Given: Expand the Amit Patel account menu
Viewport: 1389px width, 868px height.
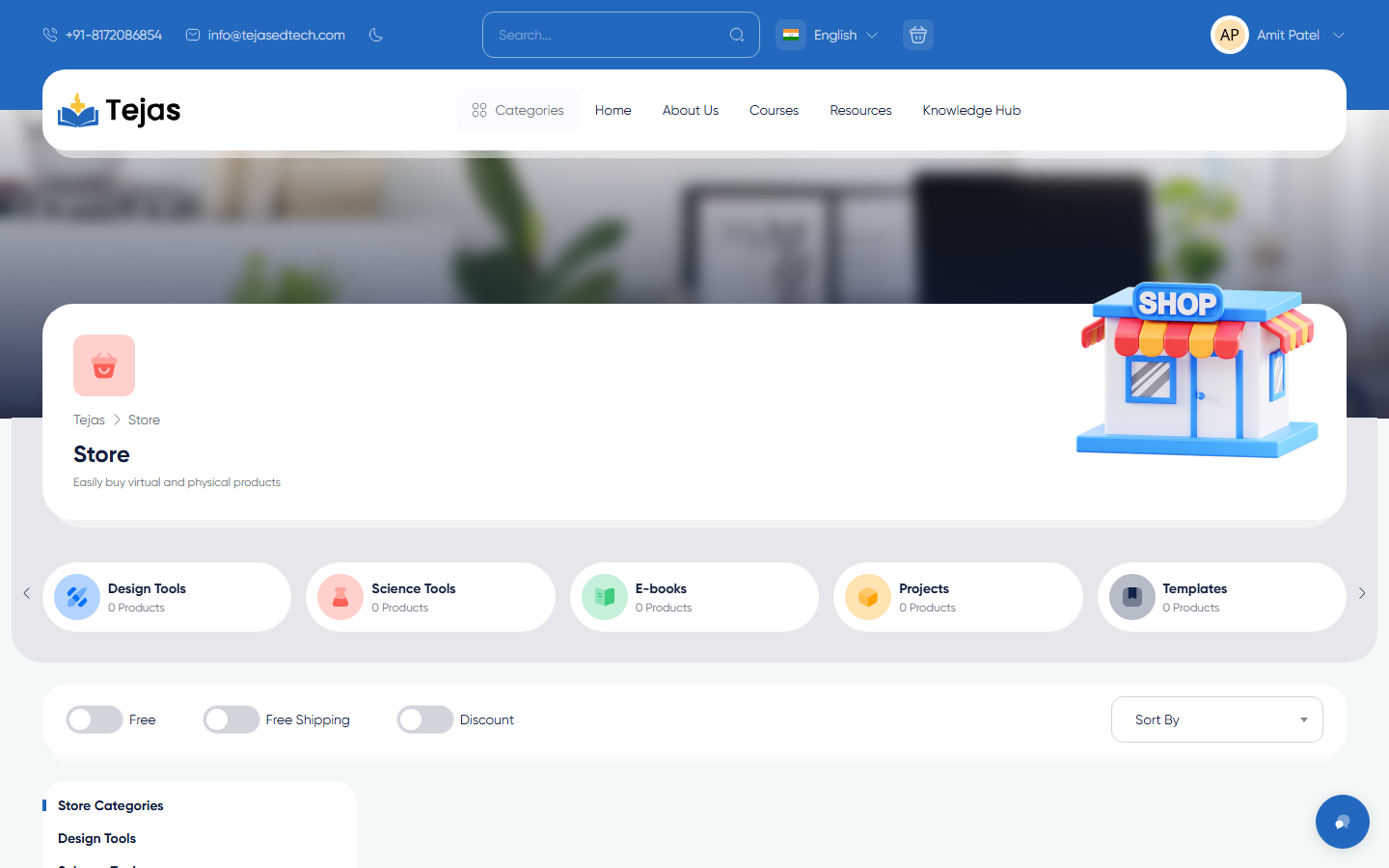Looking at the screenshot, I should (x=1339, y=35).
